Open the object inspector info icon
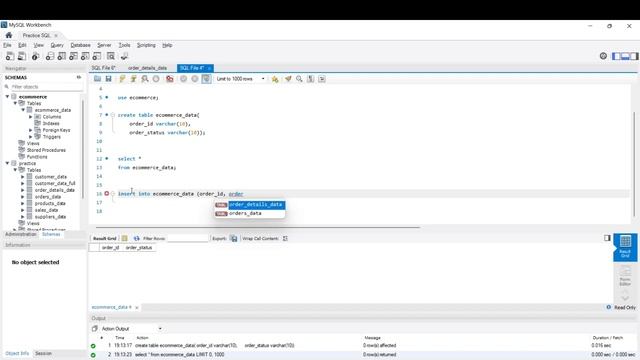This screenshot has width=640, height=360. [36, 56]
